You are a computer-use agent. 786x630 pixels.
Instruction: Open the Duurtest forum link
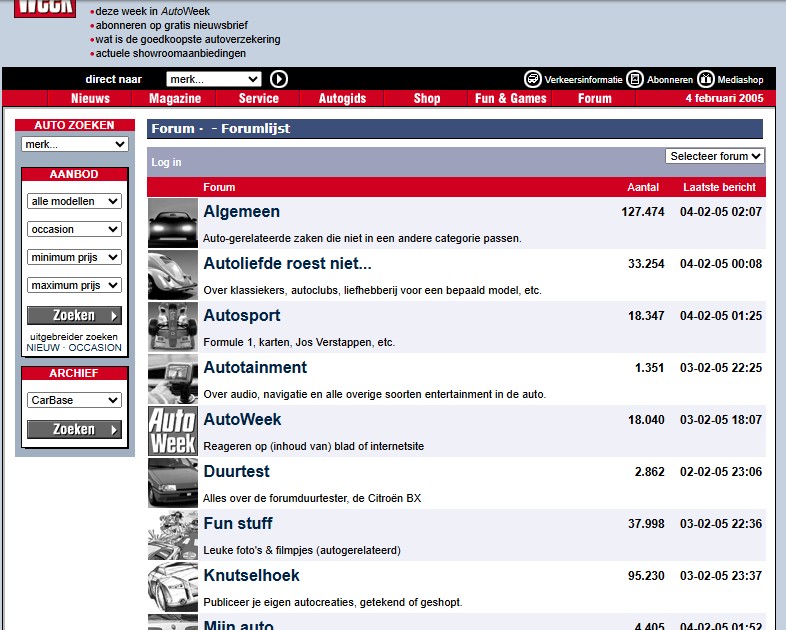[x=237, y=472]
